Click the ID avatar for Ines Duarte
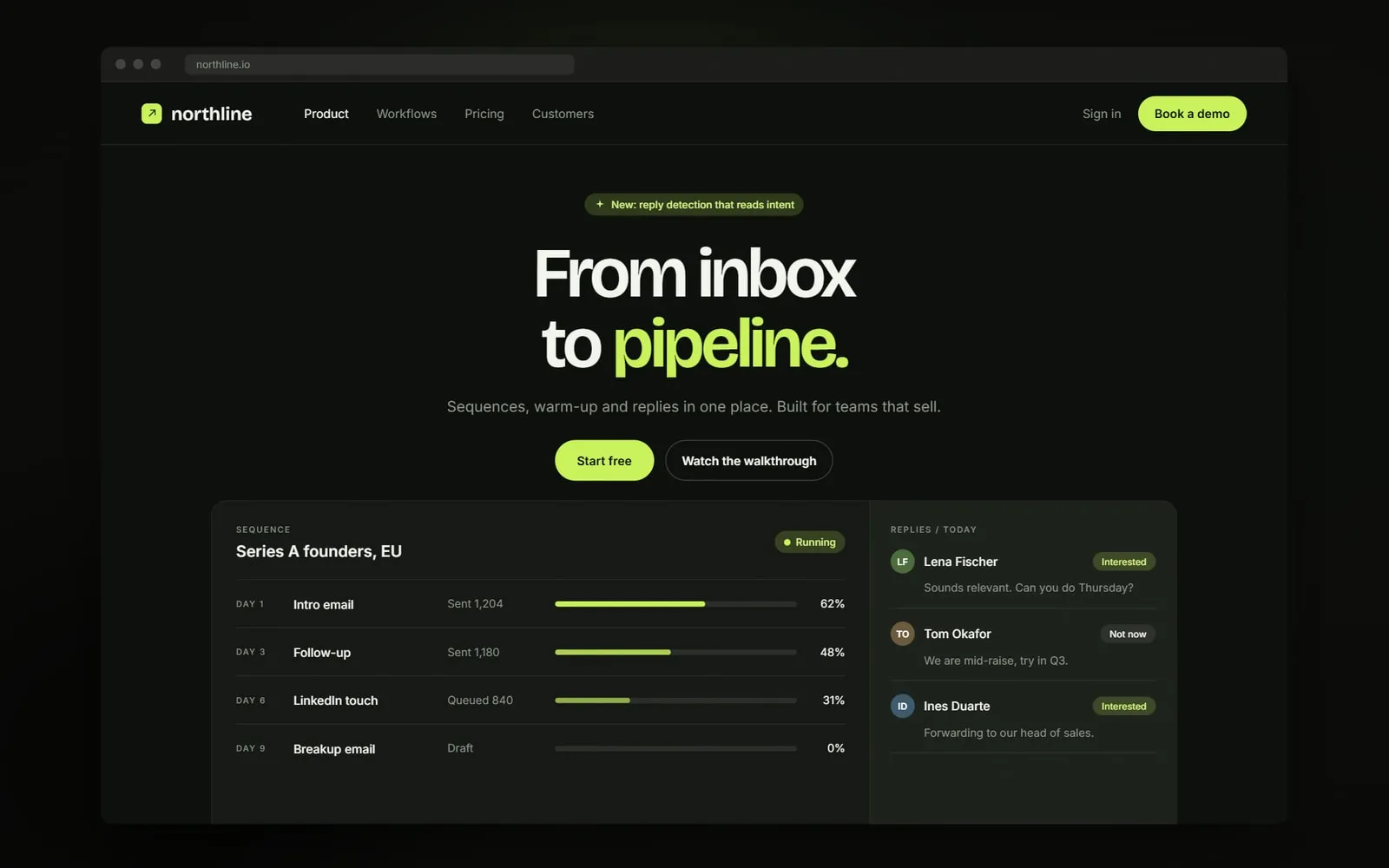Screen dimensions: 1389x868 pyautogui.click(x=902, y=706)
